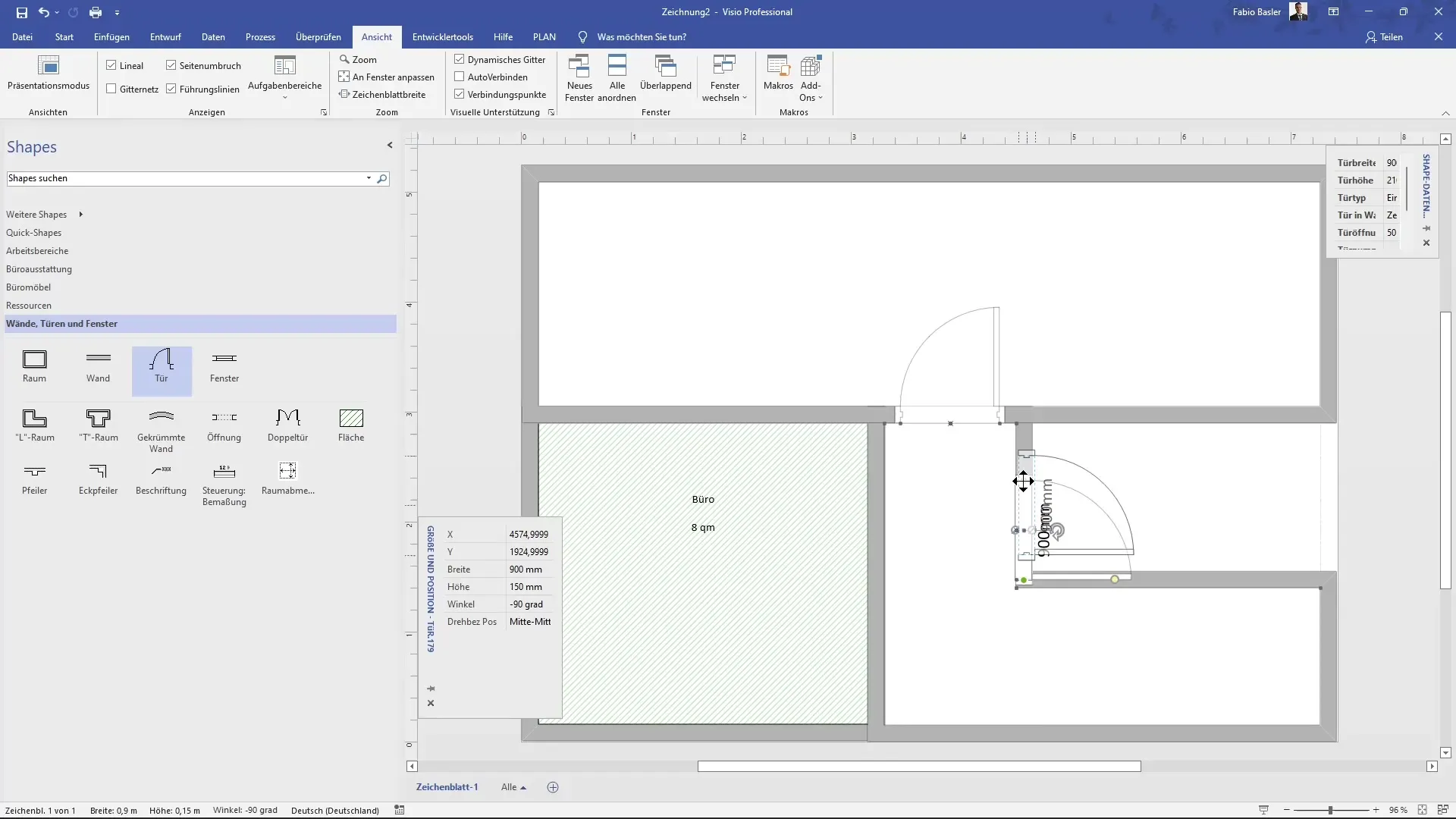Image resolution: width=1456 pixels, height=819 pixels.
Task: Enable the Gitternetz checkbox
Action: coord(111,89)
